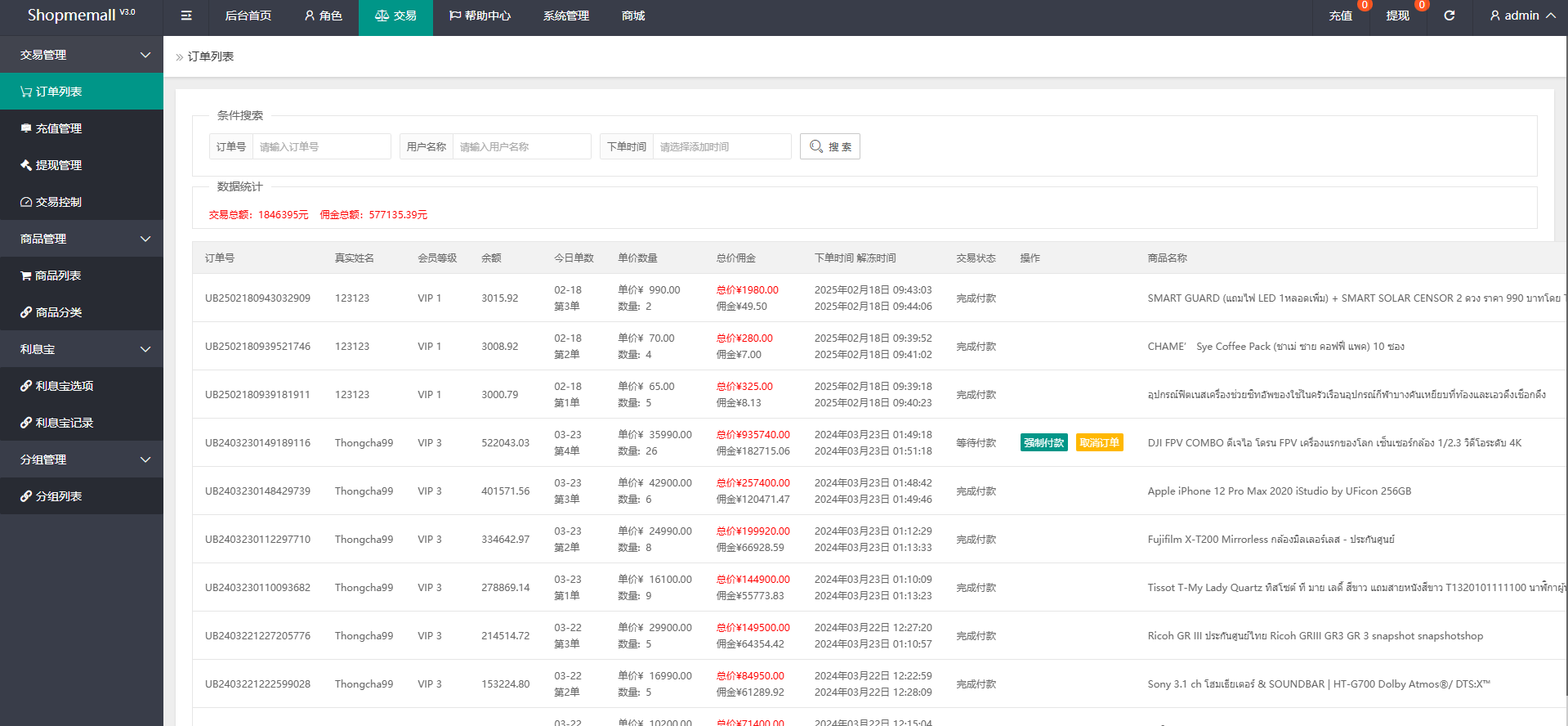This screenshot has height=726, width=1568.
Task: Open the 帮助中心 top menu
Action: pos(480,16)
